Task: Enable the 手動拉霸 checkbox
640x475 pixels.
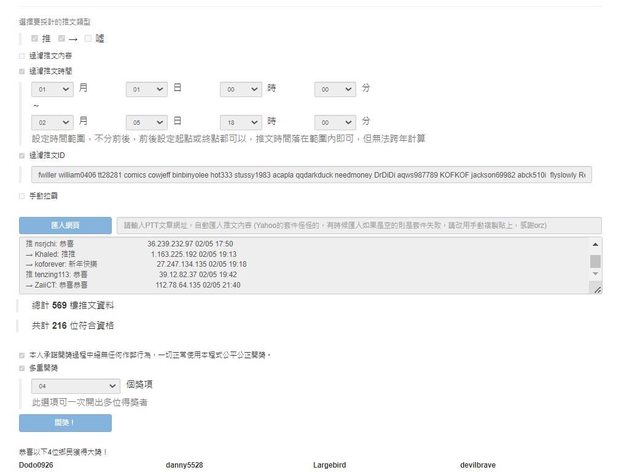Action: click(x=22, y=196)
